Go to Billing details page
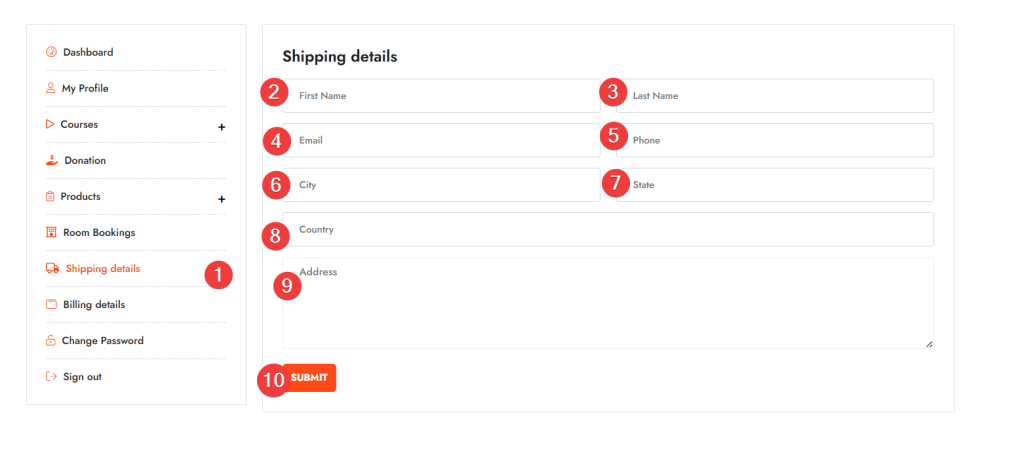This screenshot has height=466, width=1024. [x=94, y=304]
